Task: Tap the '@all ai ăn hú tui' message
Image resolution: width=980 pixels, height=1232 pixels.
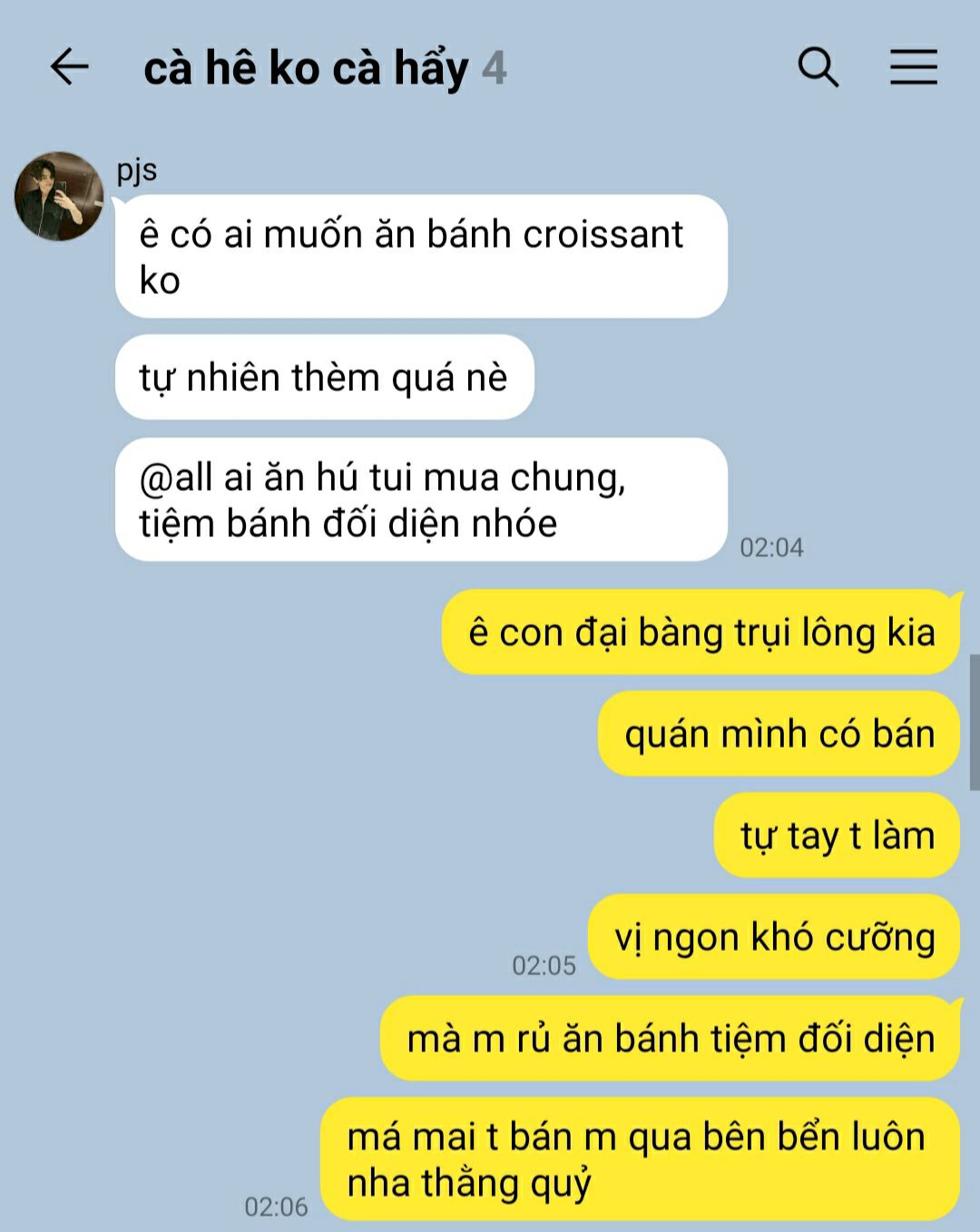Action: (421, 500)
